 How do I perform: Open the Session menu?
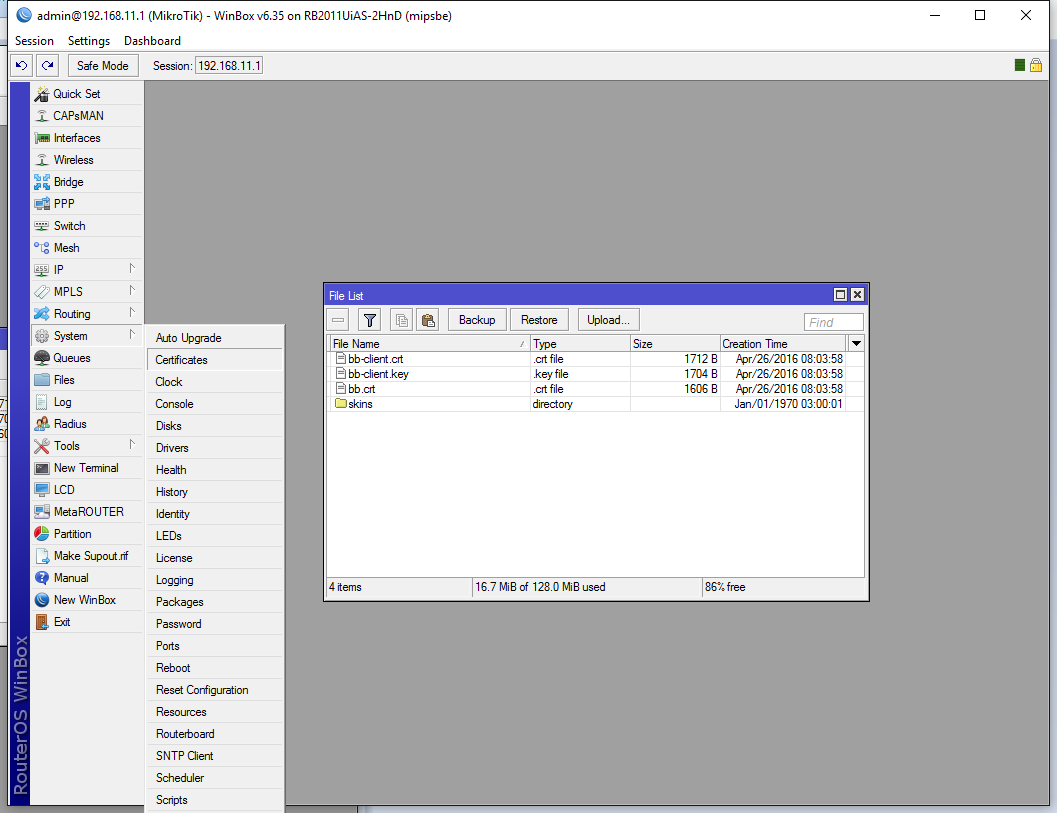pyautogui.click(x=34, y=41)
